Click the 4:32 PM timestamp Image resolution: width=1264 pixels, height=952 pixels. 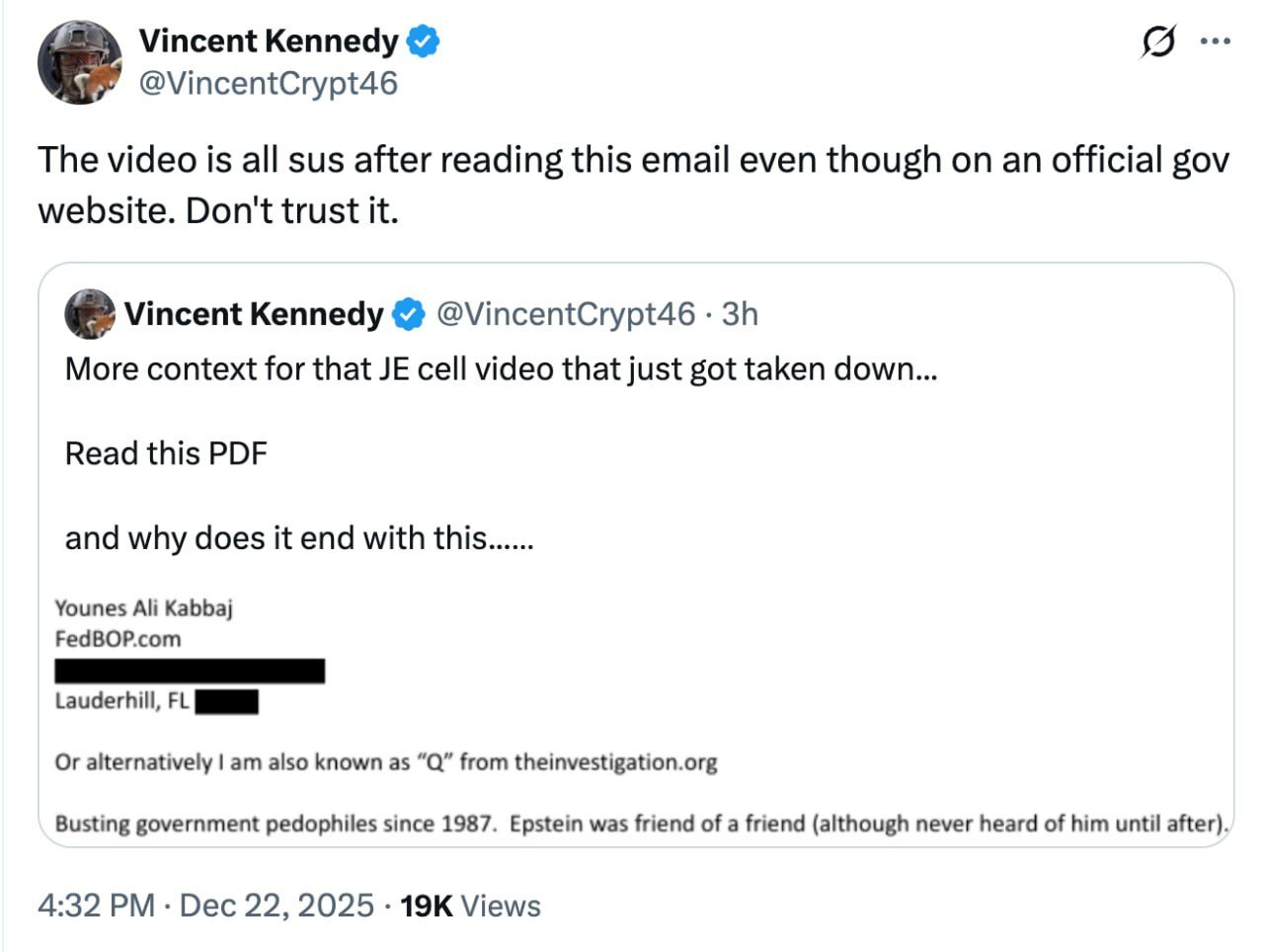pyautogui.click(x=96, y=906)
